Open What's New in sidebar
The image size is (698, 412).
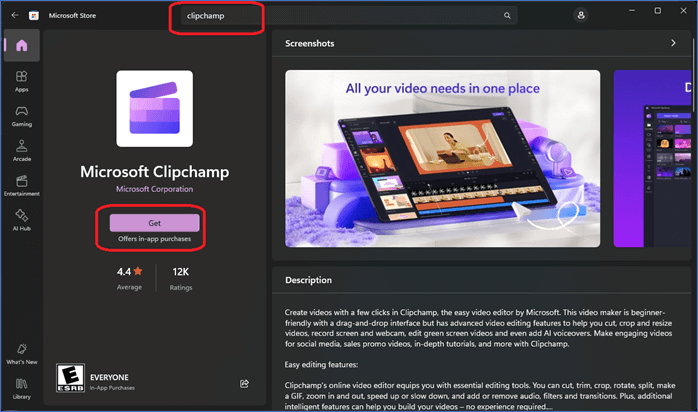point(21,354)
